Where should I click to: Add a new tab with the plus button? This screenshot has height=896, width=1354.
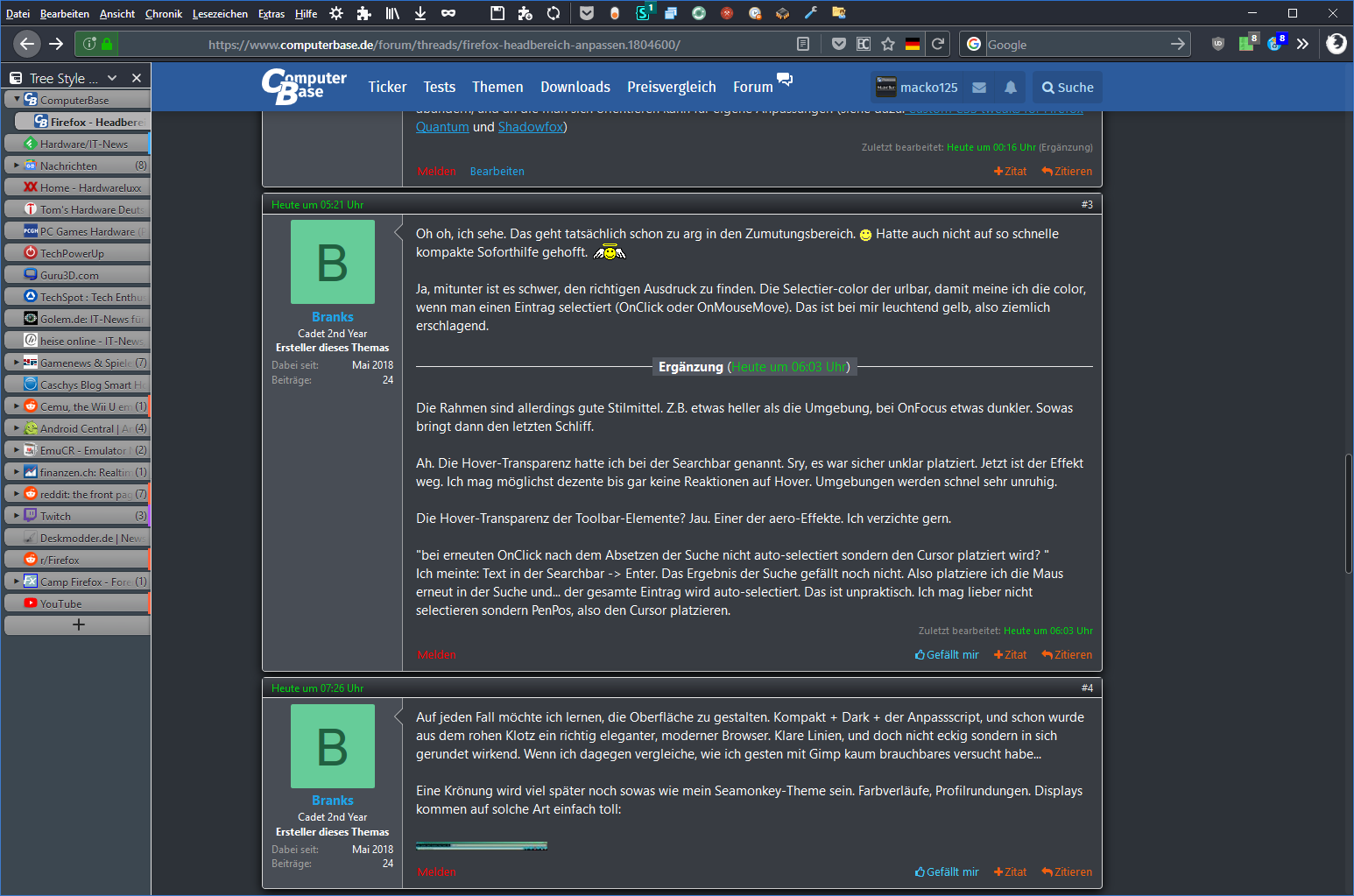(x=78, y=624)
